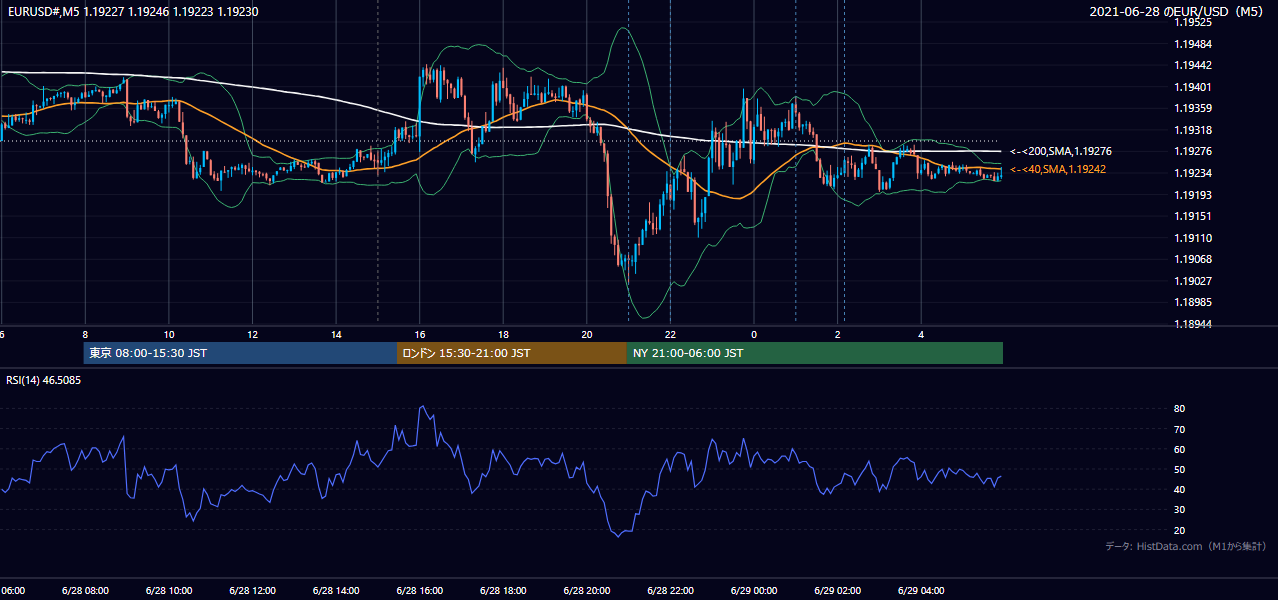1278x600 pixels.
Task: Click RSI axis level 40
Action: click(x=1180, y=489)
